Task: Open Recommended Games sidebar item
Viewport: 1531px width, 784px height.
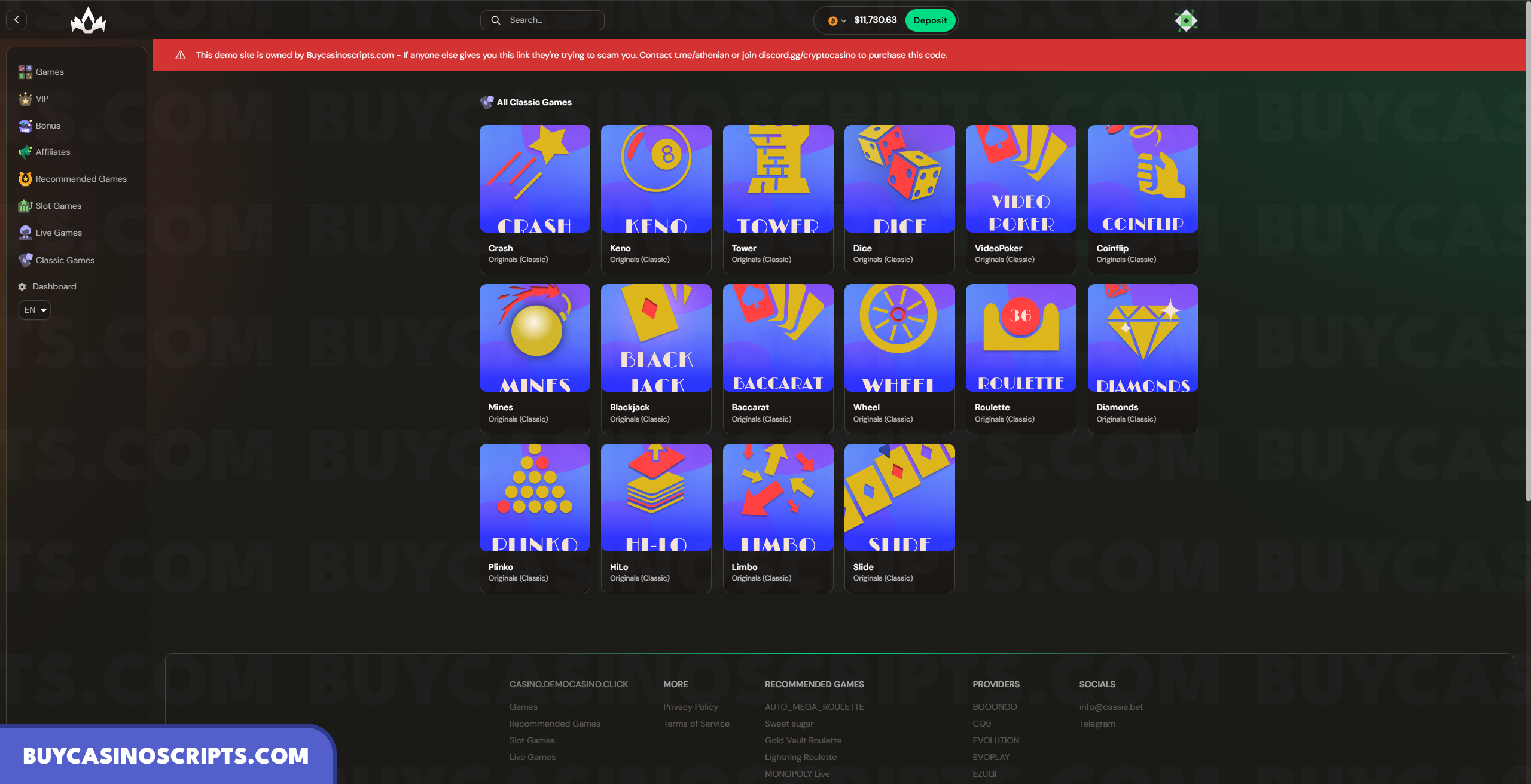Action: [81, 179]
